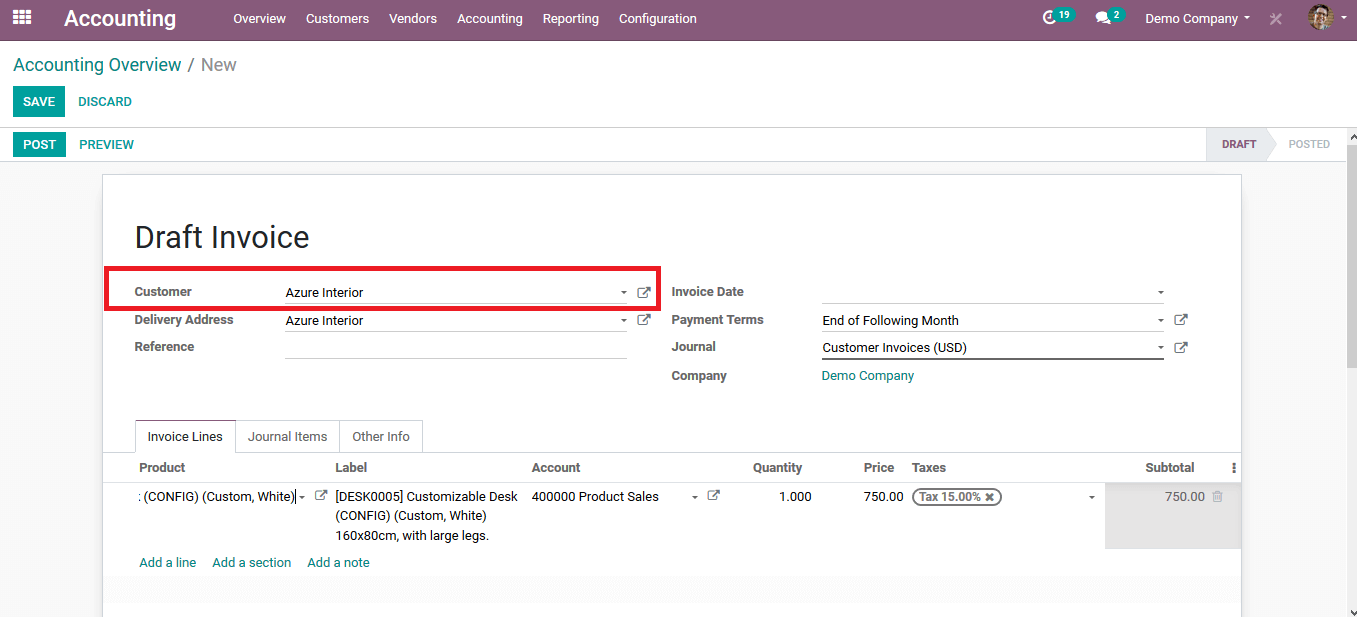This screenshot has width=1357, height=617.
Task: Delete the invoice line with trash icon
Action: 1217,496
